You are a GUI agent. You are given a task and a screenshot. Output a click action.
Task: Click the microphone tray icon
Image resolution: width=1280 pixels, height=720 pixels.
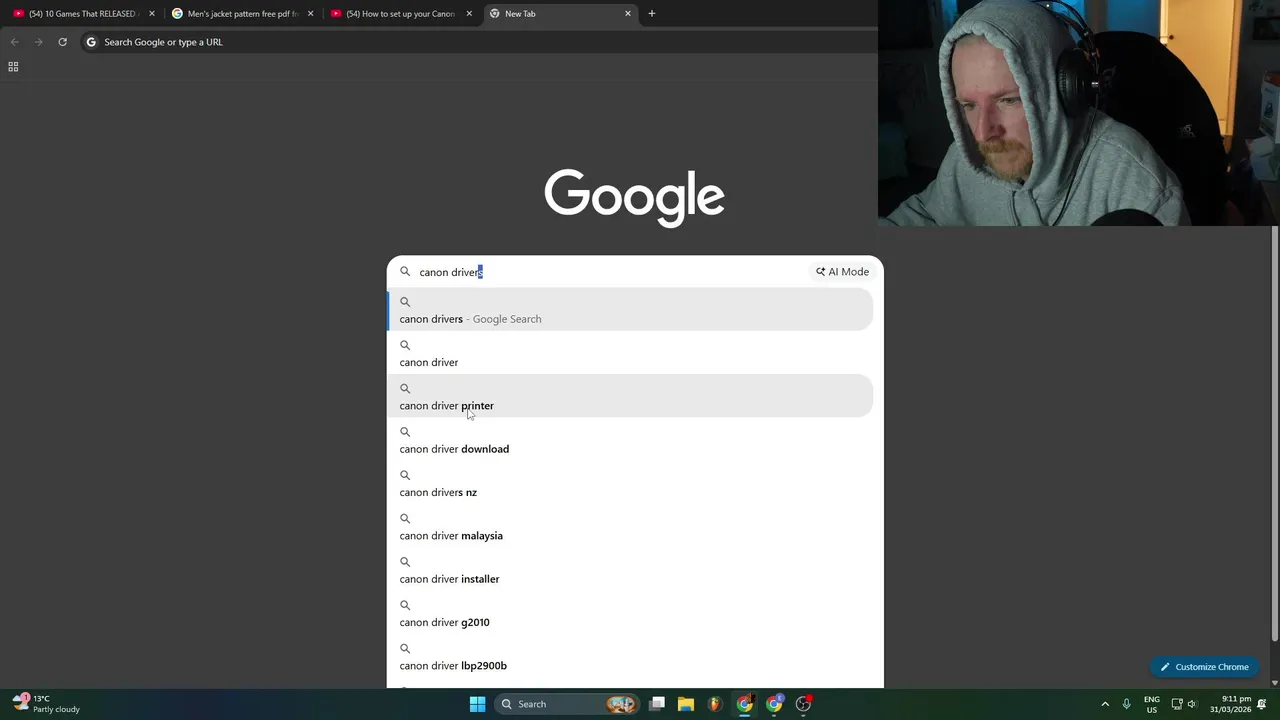pos(1126,704)
